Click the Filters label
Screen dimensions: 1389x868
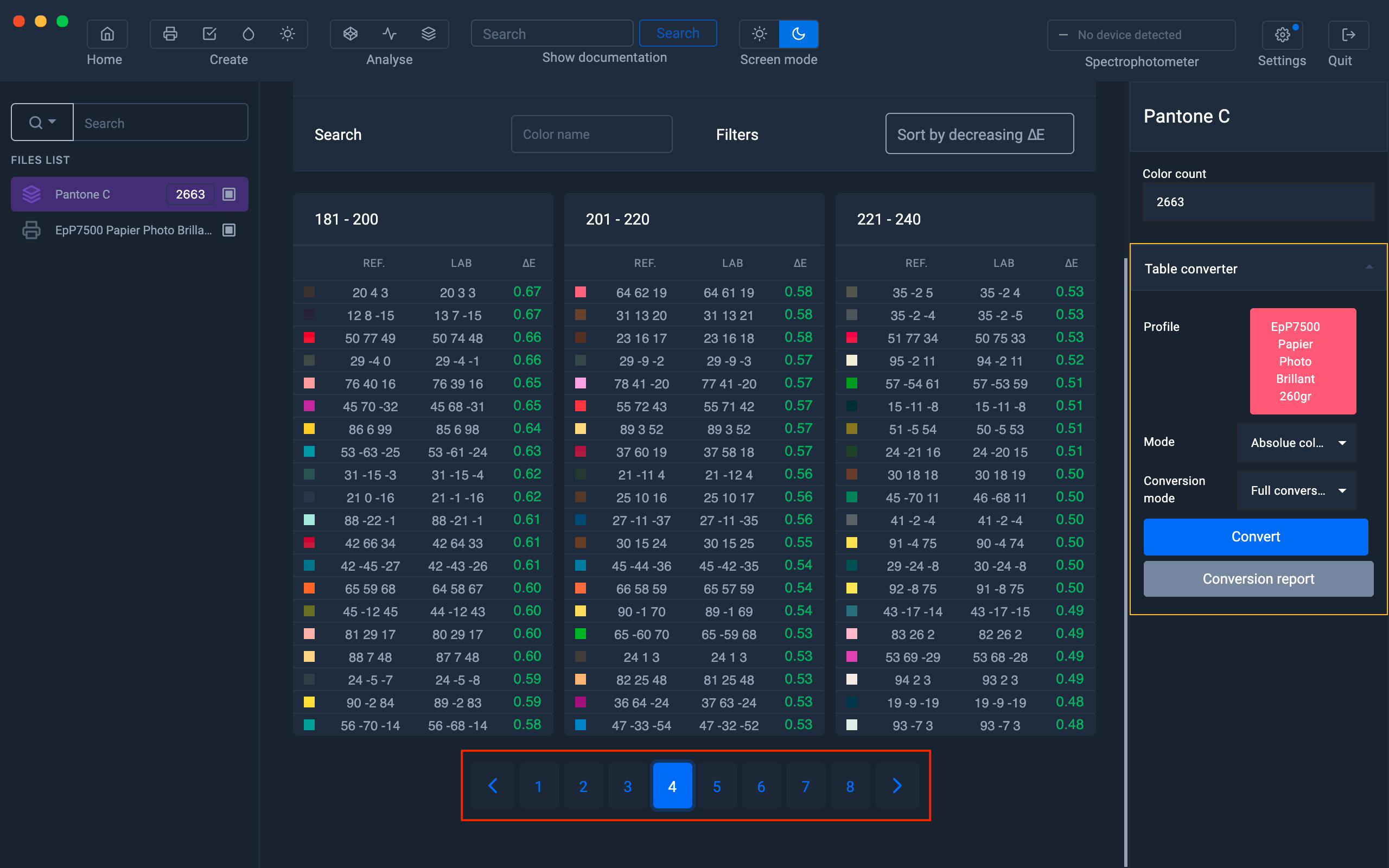pyautogui.click(x=737, y=135)
